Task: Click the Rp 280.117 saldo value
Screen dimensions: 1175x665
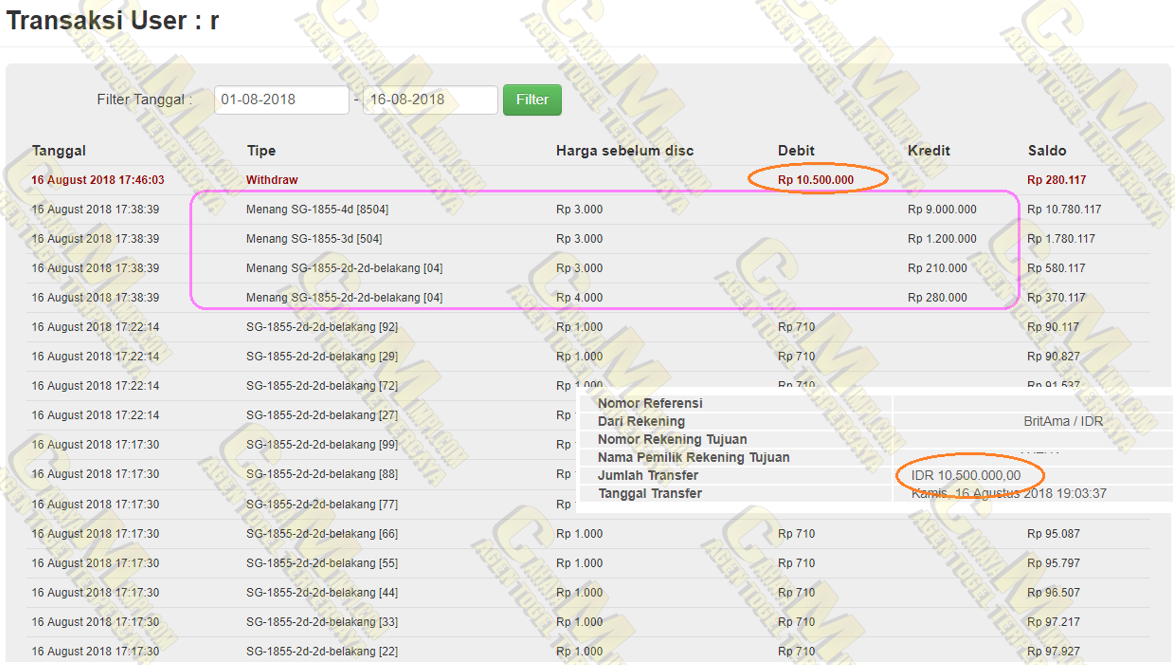Action: (1056, 180)
